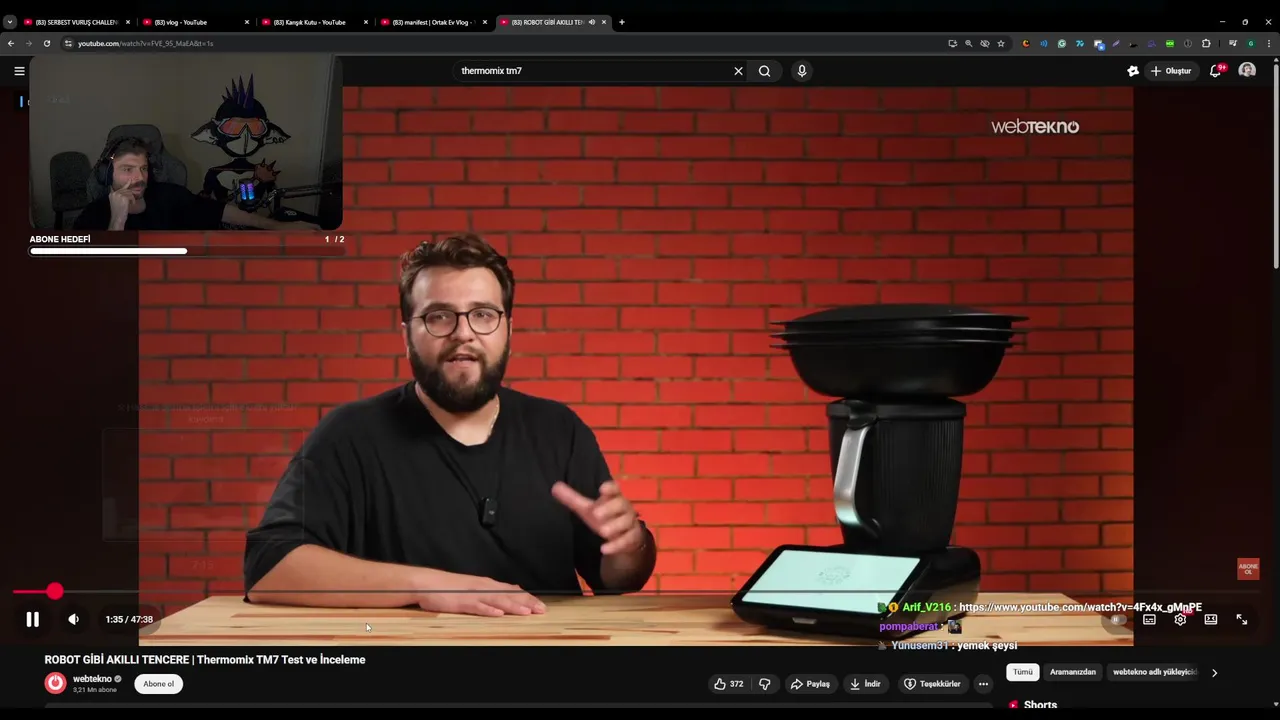Click the Abone ol subscribe button
Viewport: 1280px width, 720px height.
point(158,684)
